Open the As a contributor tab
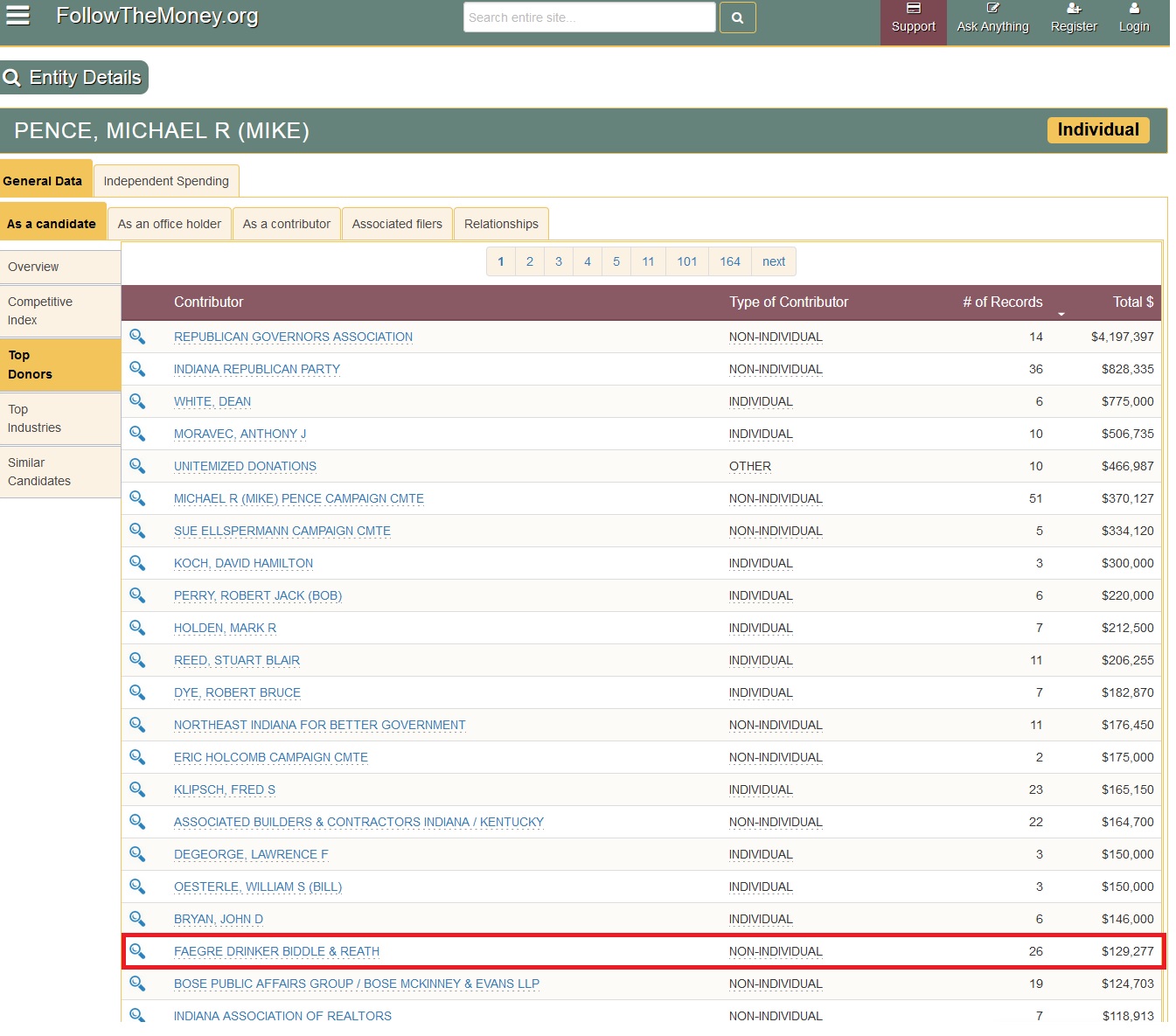Screen dimensions: 1176x1036 [x=287, y=224]
